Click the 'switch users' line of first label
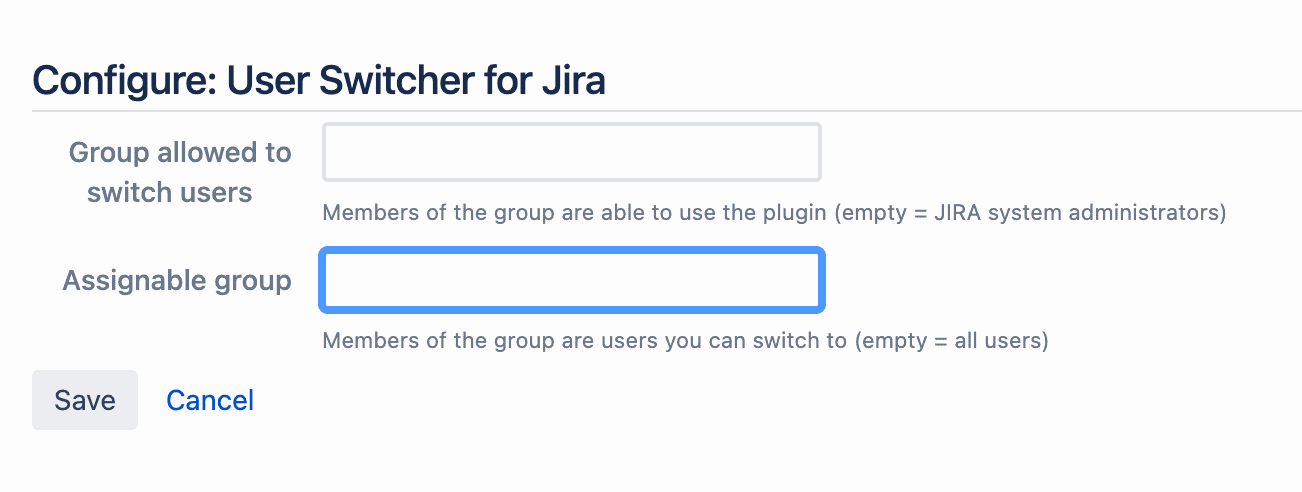This screenshot has height=492, width=1302. 170,192
